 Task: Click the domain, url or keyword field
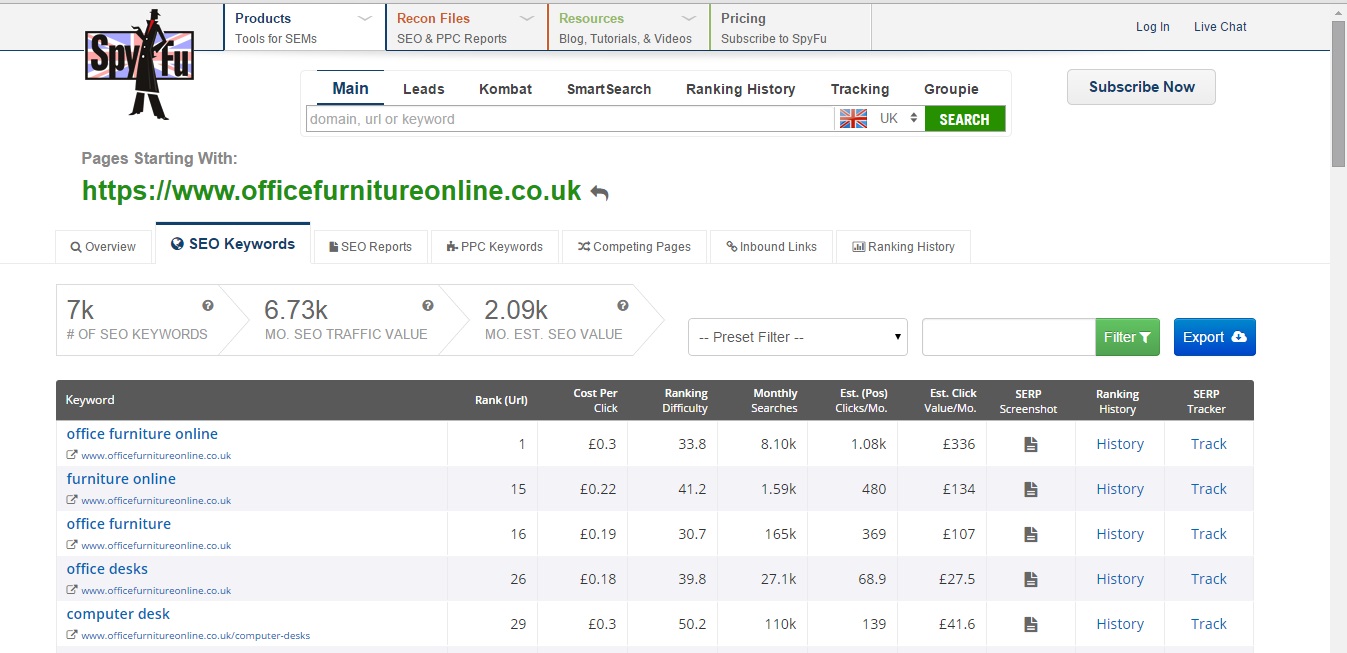pyautogui.click(x=569, y=119)
